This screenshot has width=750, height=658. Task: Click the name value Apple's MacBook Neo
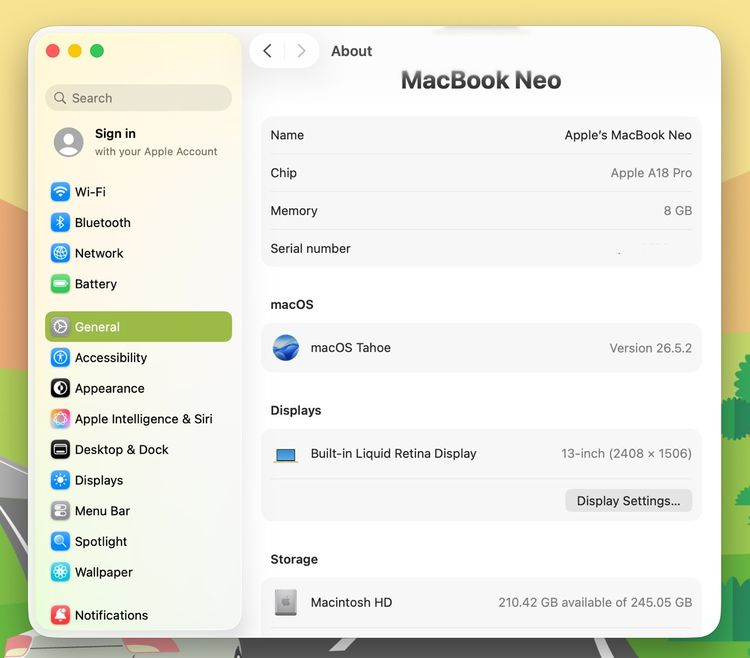[628, 135]
